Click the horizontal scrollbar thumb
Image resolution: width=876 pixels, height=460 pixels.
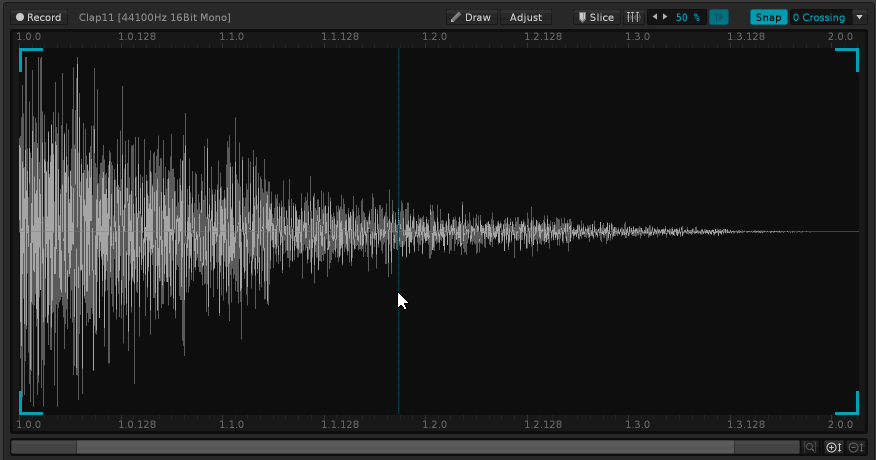click(405, 447)
